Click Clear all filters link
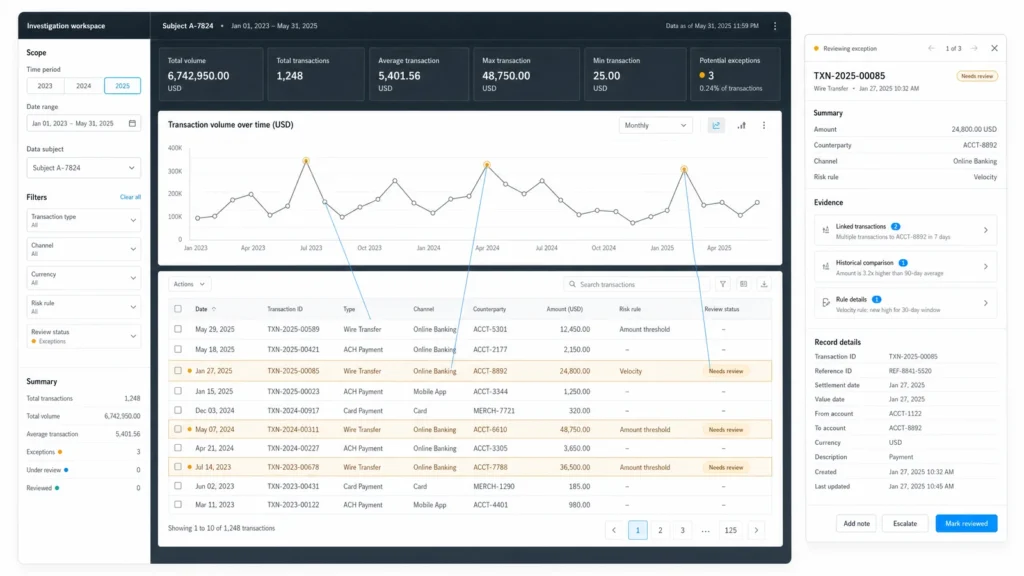Image resolution: width=1024 pixels, height=576 pixels. pos(130,197)
